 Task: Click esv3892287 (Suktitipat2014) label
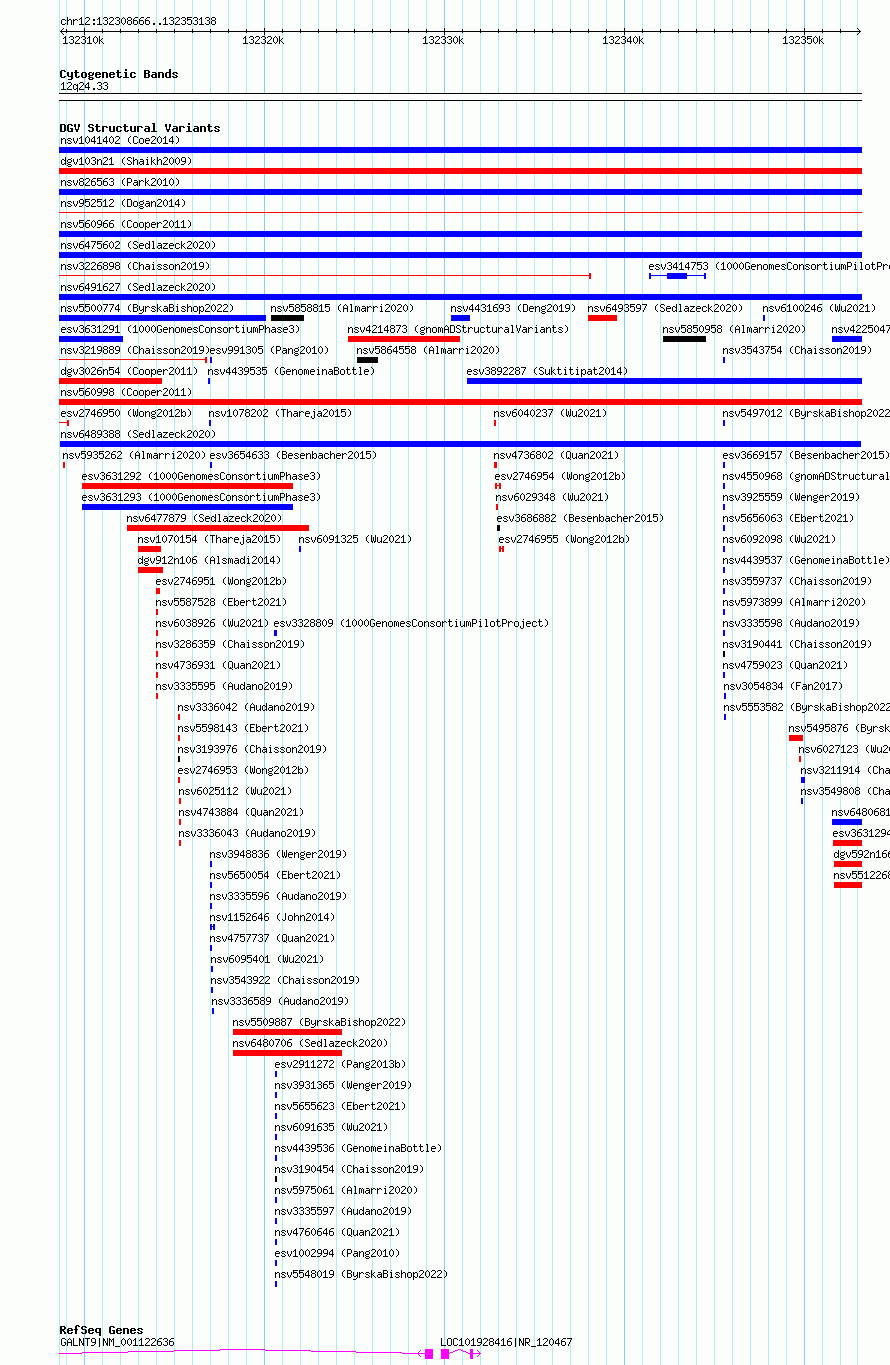click(x=548, y=371)
